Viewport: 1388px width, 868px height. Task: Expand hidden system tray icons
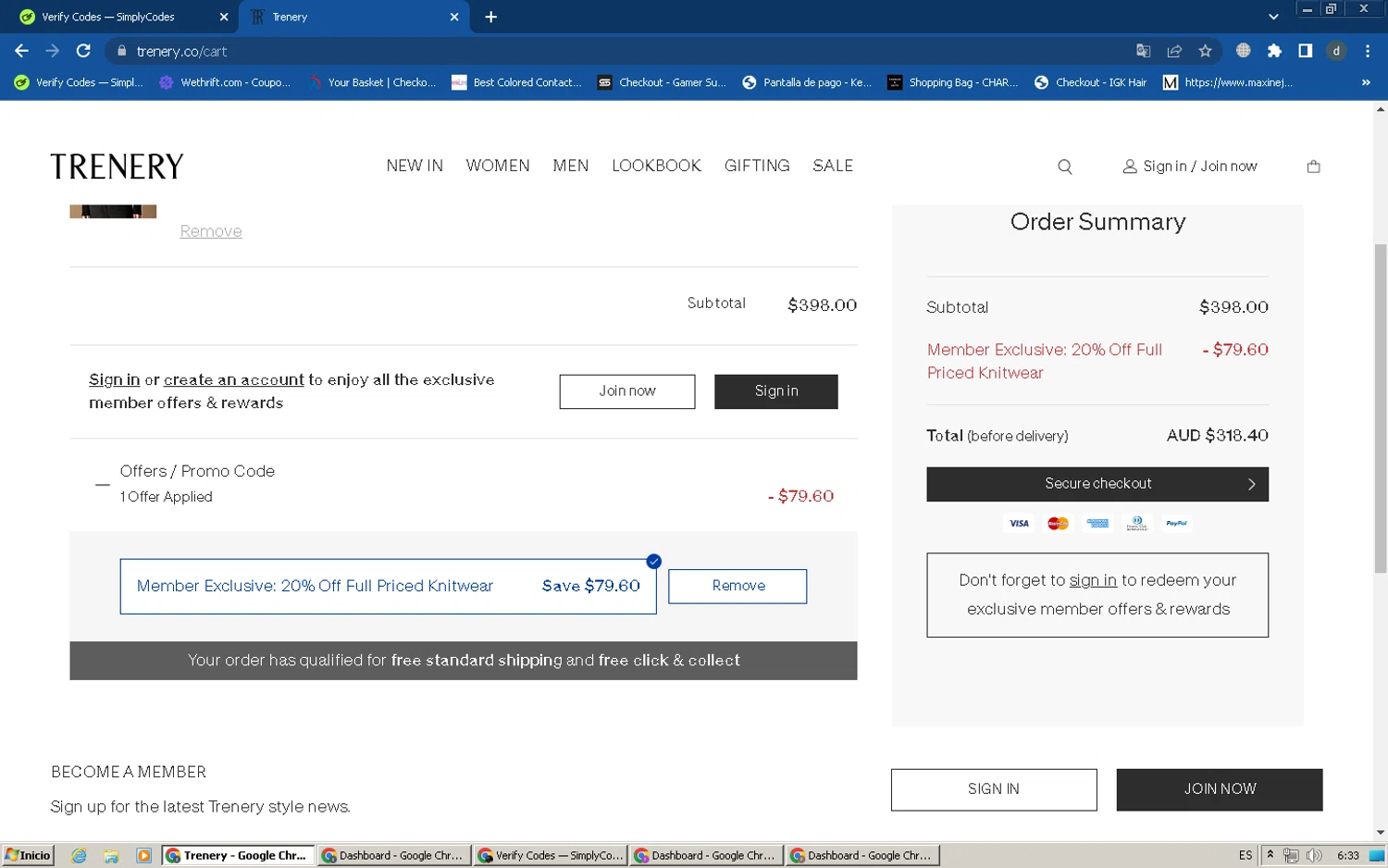click(1270, 855)
